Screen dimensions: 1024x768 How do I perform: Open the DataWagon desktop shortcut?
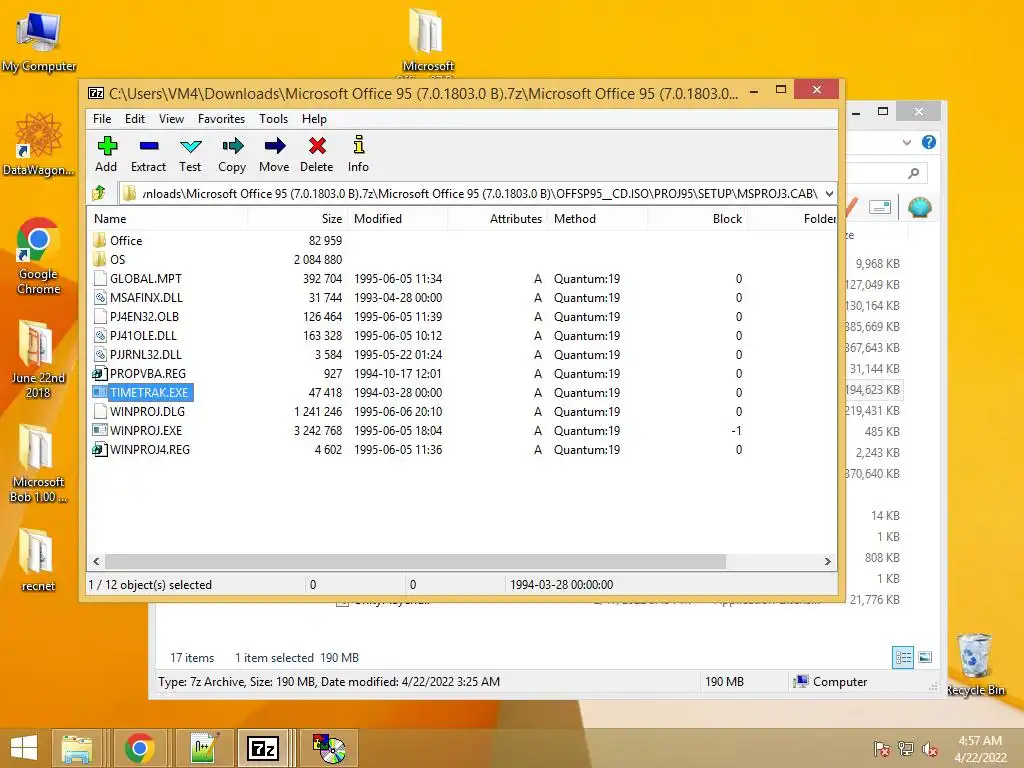coord(39,144)
